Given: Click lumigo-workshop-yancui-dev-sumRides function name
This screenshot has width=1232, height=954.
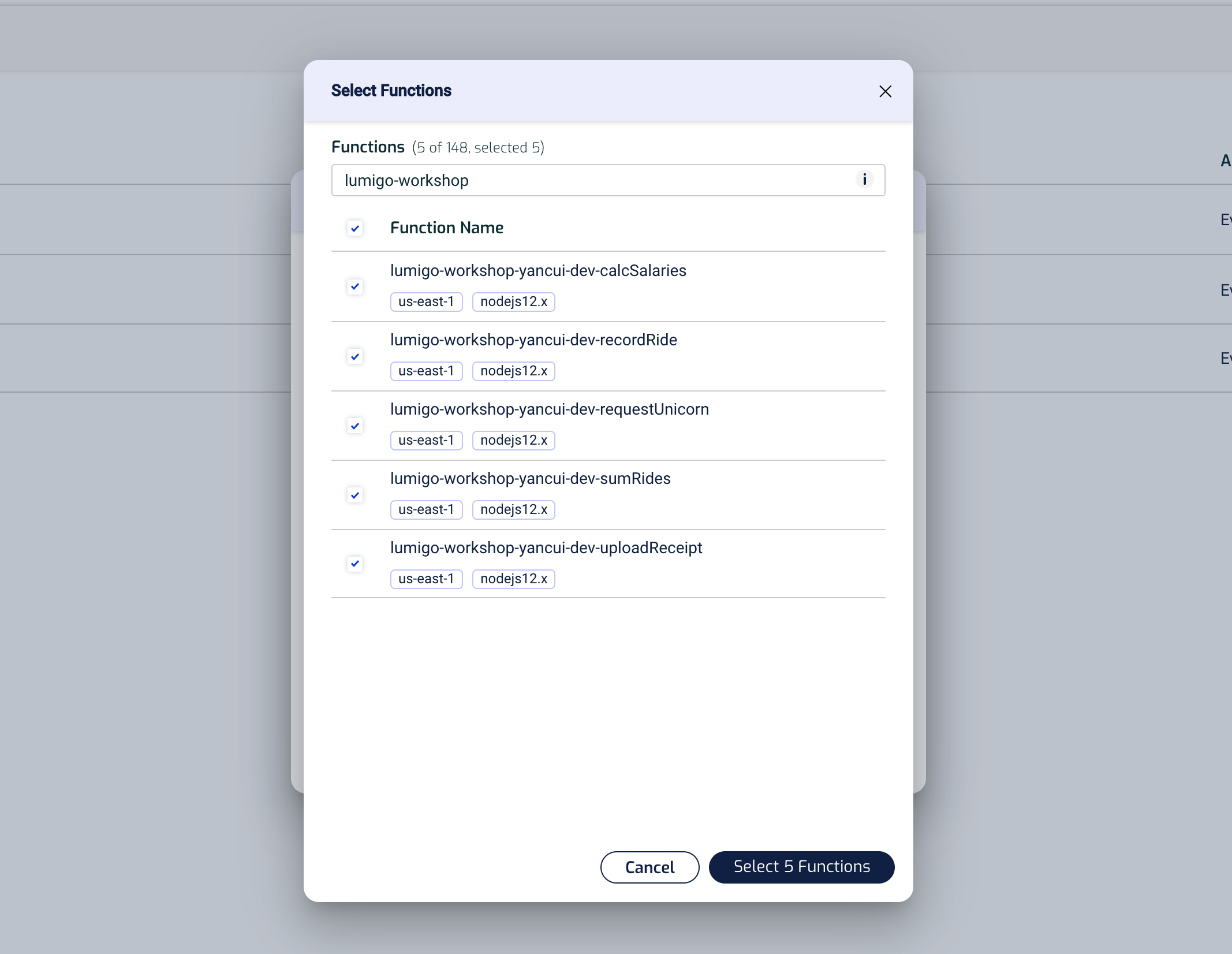Looking at the screenshot, I should click(531, 479).
